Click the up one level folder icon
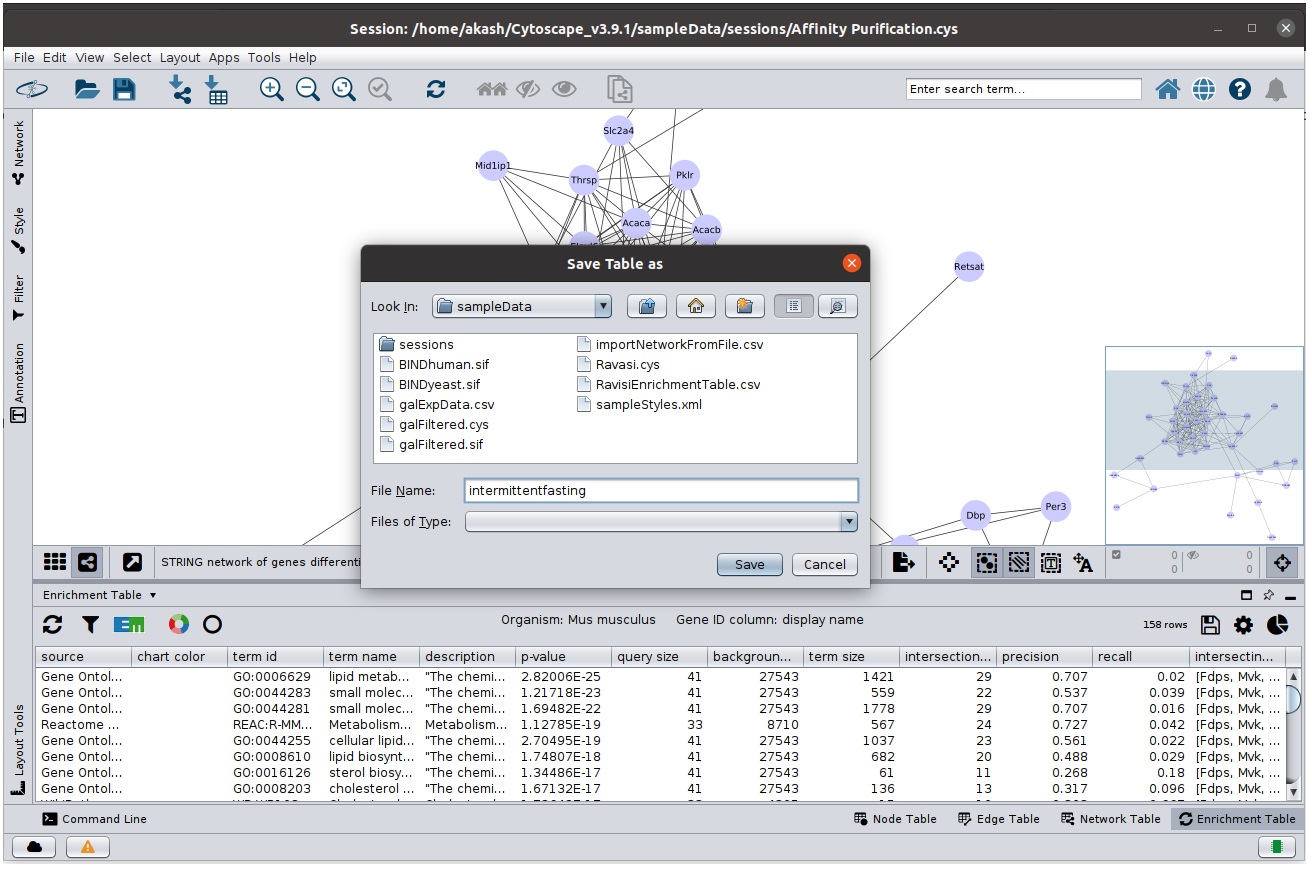 click(x=646, y=307)
